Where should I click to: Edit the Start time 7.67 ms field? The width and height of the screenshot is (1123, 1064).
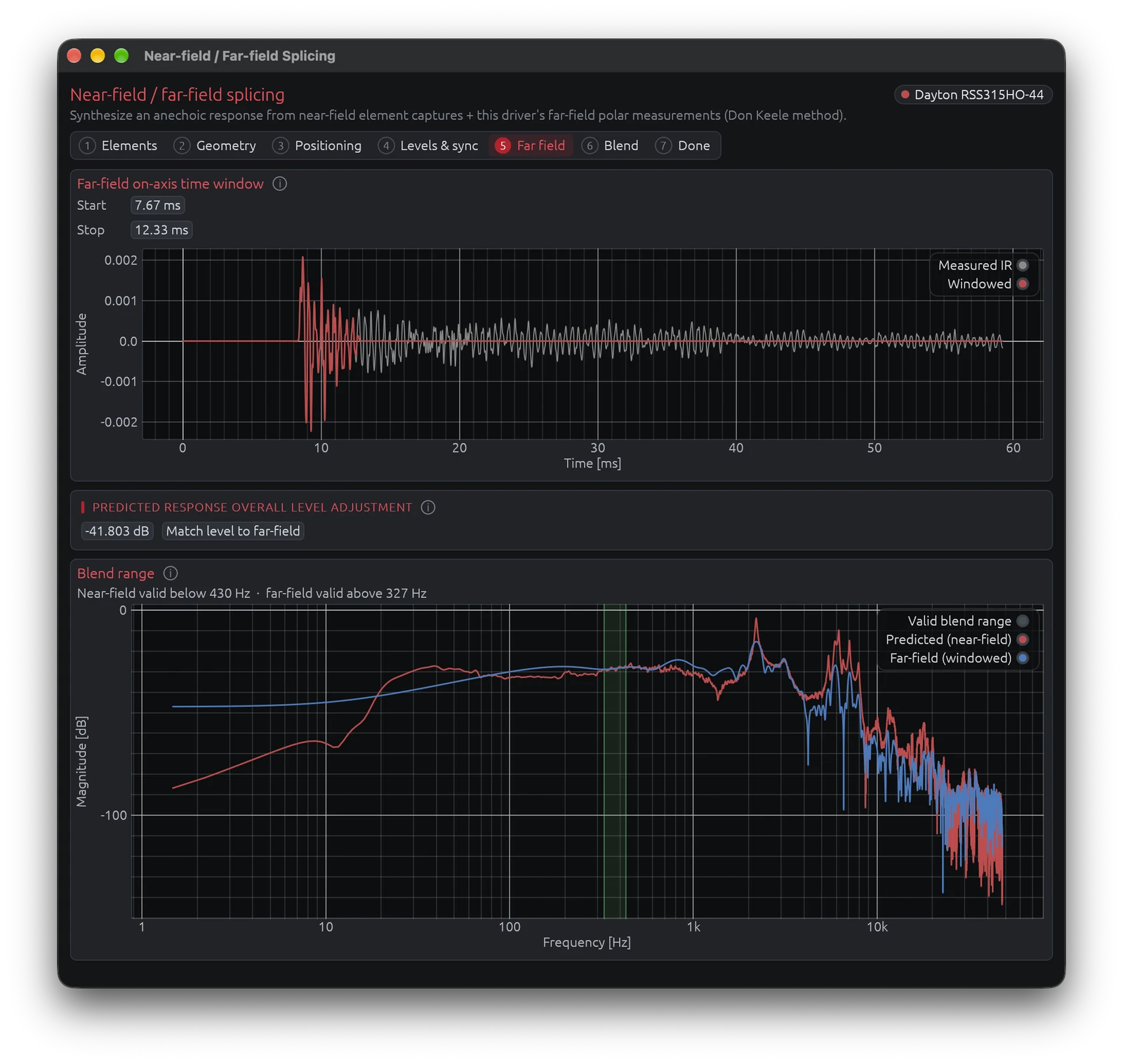pos(158,206)
